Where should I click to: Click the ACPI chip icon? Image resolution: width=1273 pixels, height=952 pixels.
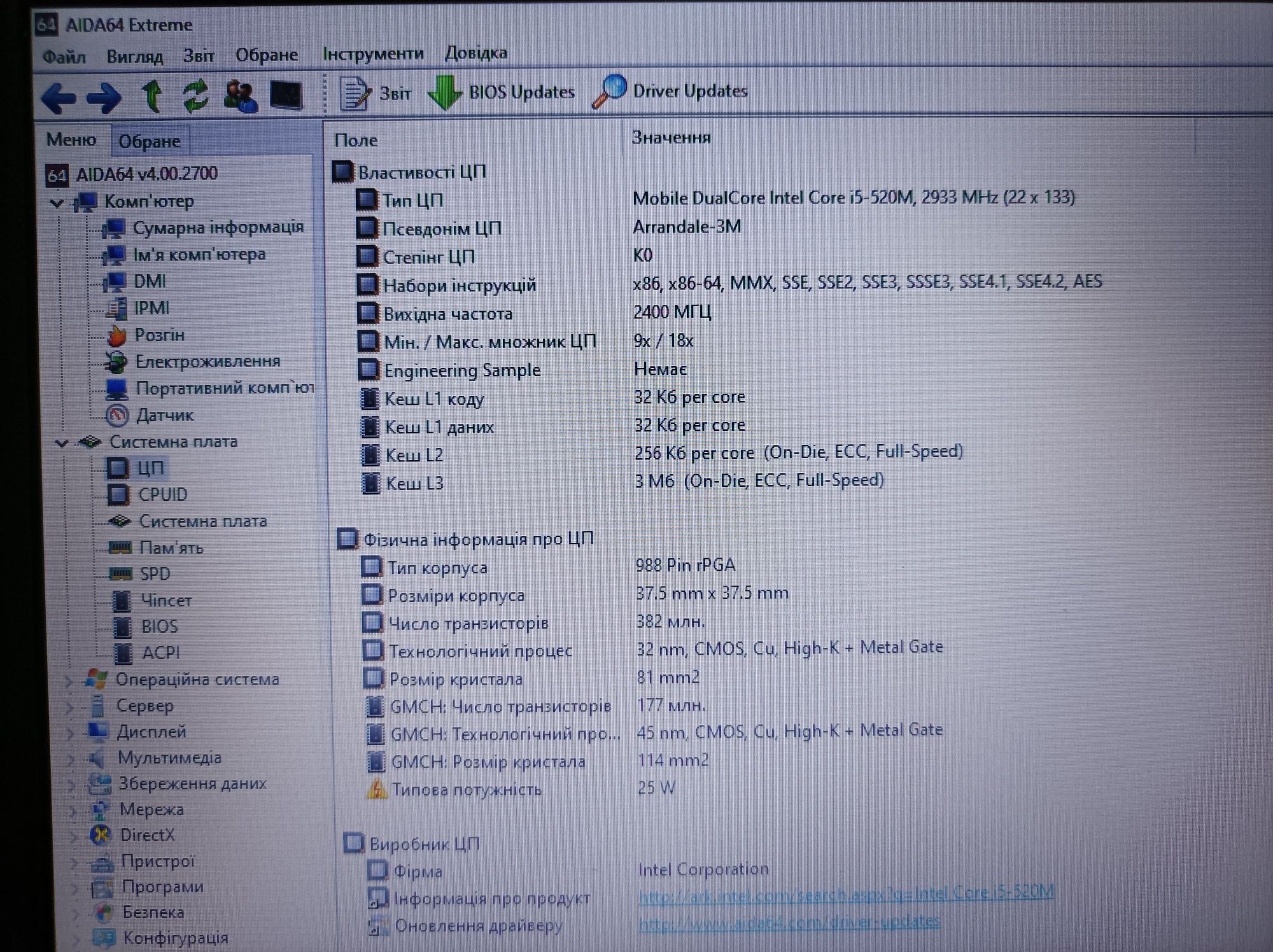click(x=122, y=653)
